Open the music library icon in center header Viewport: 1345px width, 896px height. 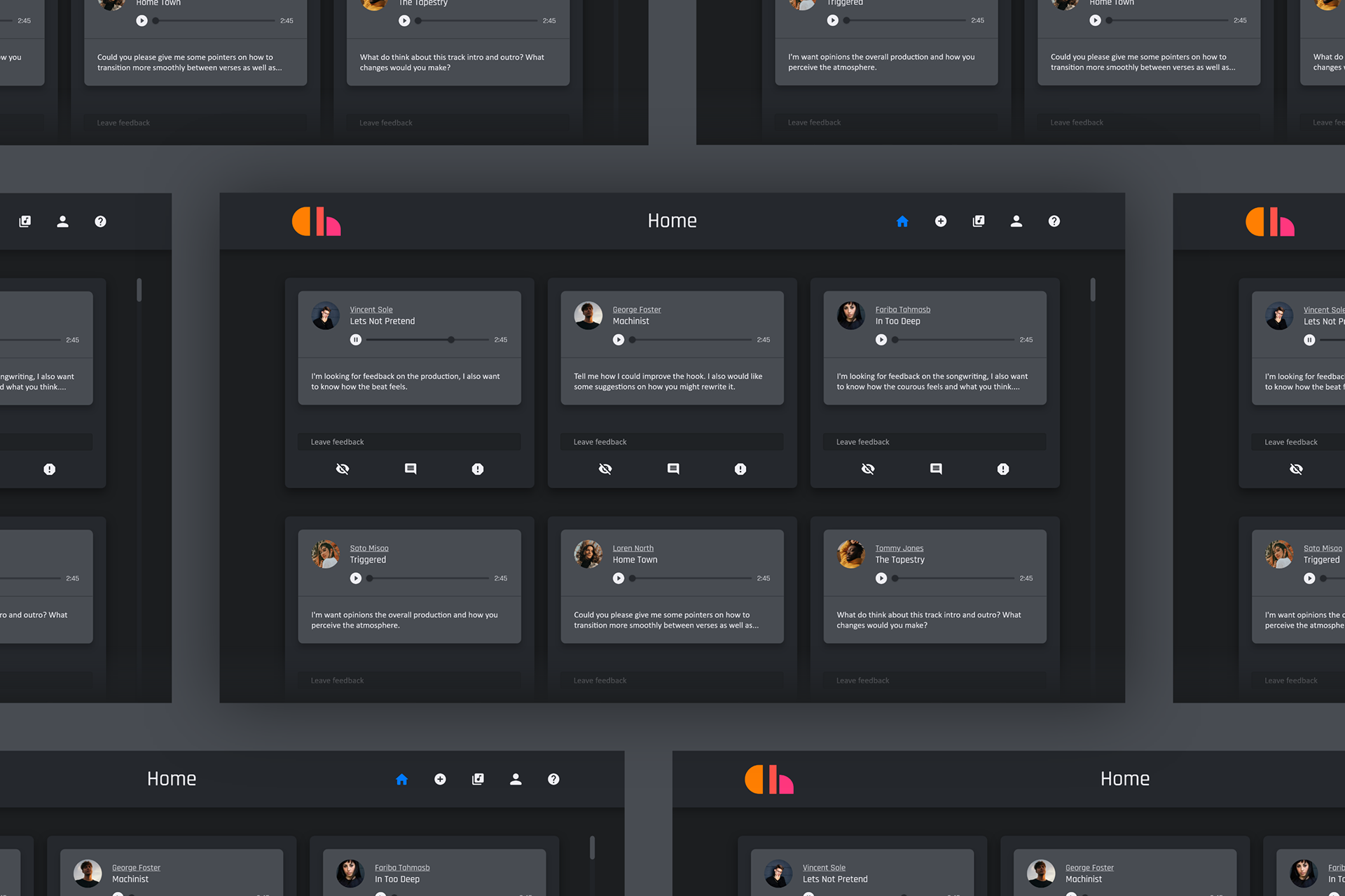[x=979, y=221]
